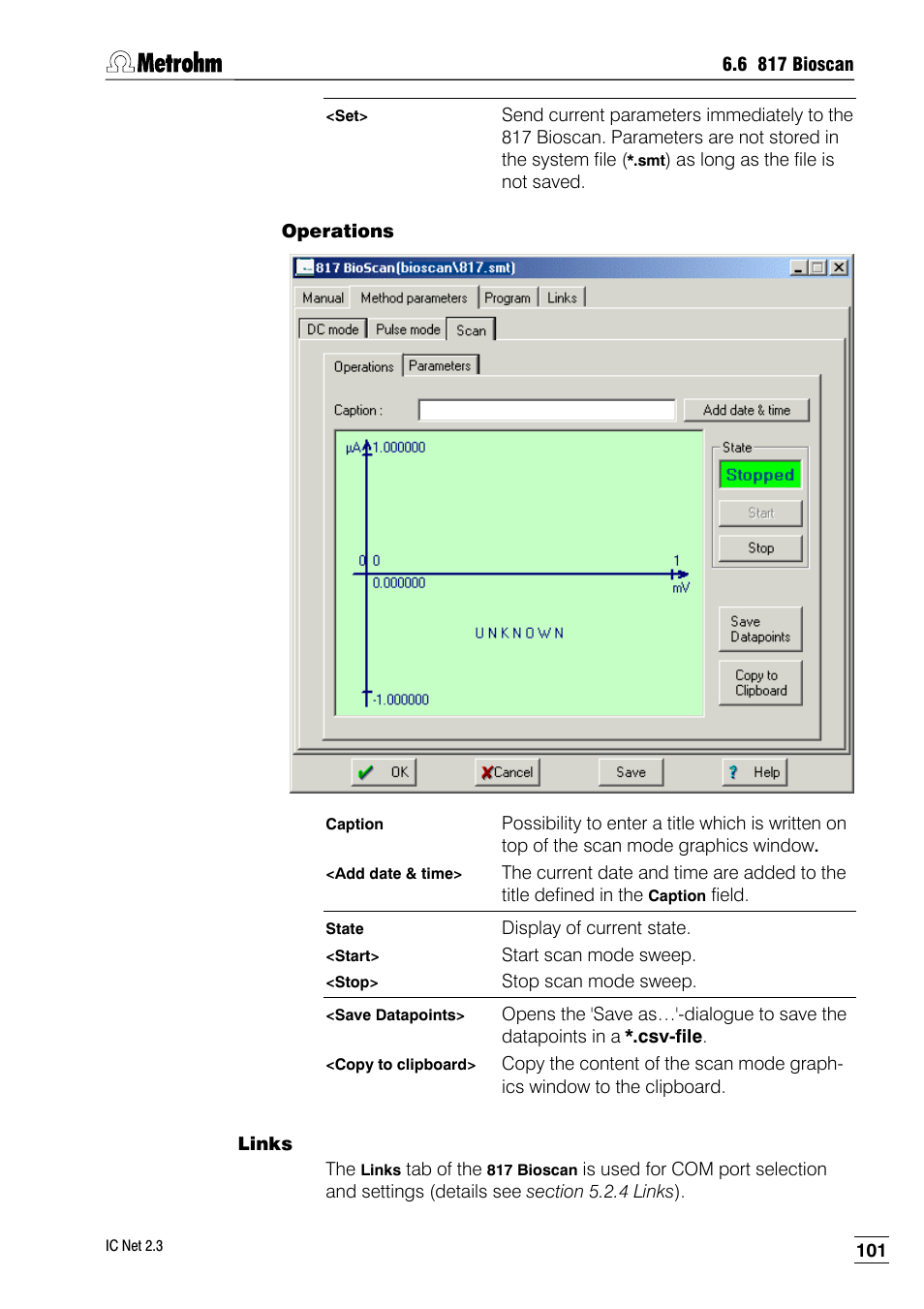
Task: Switch to Method parameters tab
Action: 414,297
